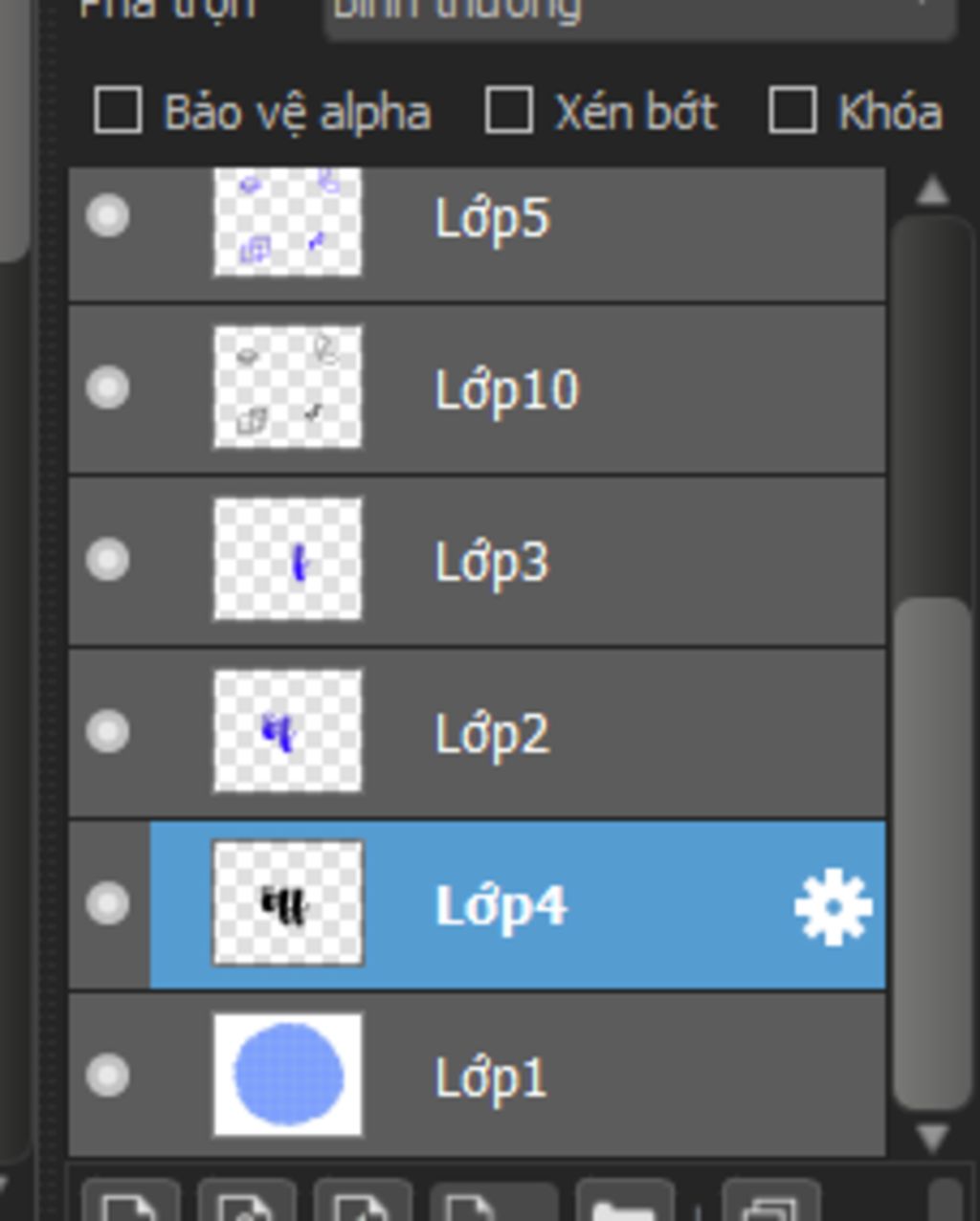Click the Lớp1 blue circle thumbnail
This screenshot has width=980, height=1221.
288,1075
